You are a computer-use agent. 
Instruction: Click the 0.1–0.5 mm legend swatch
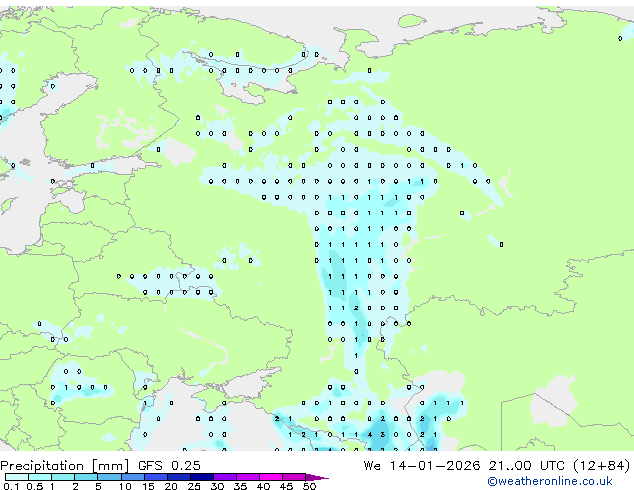(x=17, y=477)
